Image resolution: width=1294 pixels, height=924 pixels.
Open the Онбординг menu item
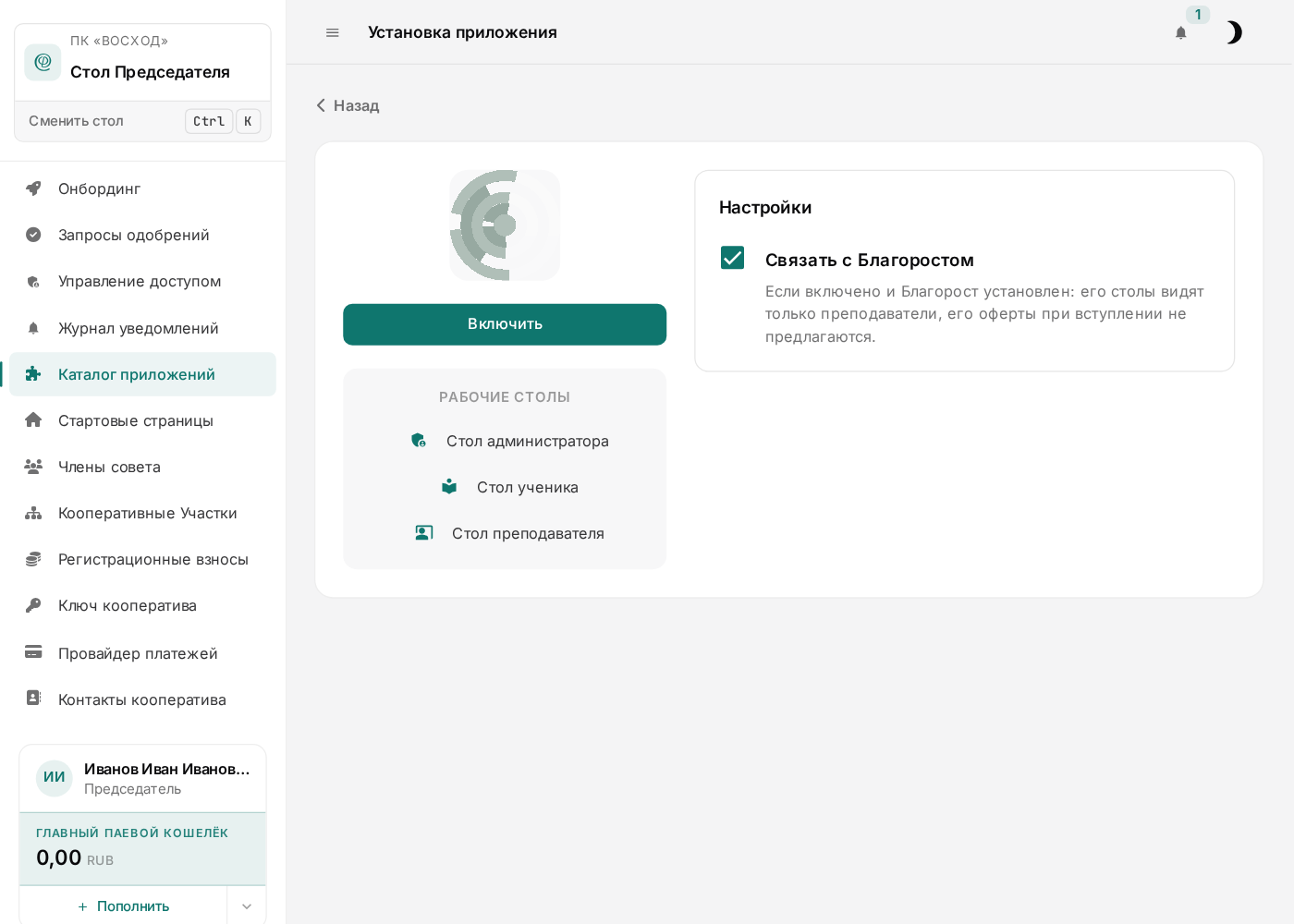pyautogui.click(x=143, y=188)
